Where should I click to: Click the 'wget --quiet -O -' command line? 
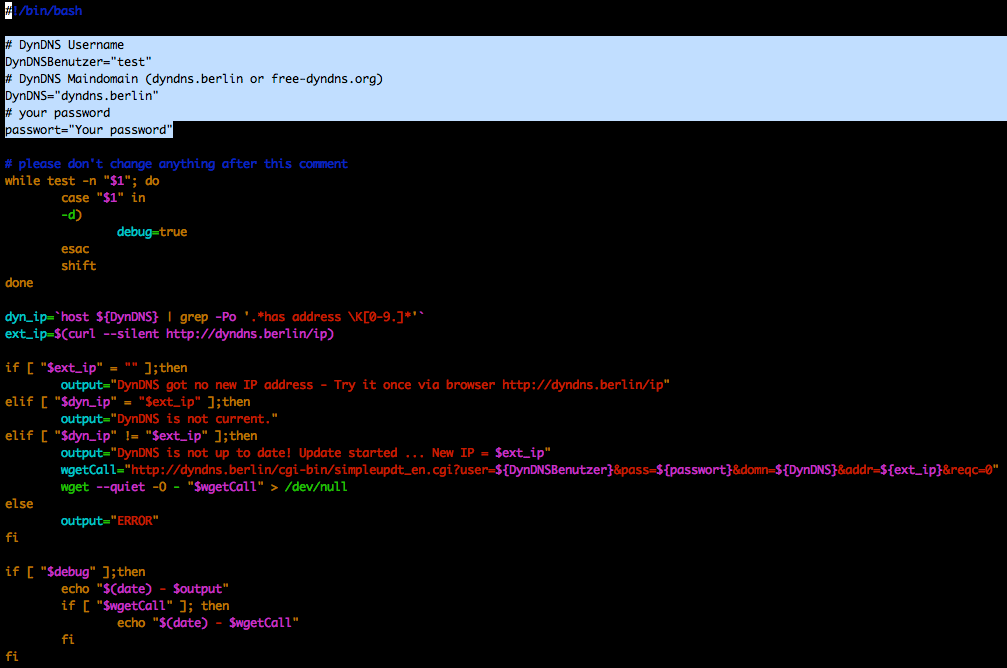[x=204, y=487]
